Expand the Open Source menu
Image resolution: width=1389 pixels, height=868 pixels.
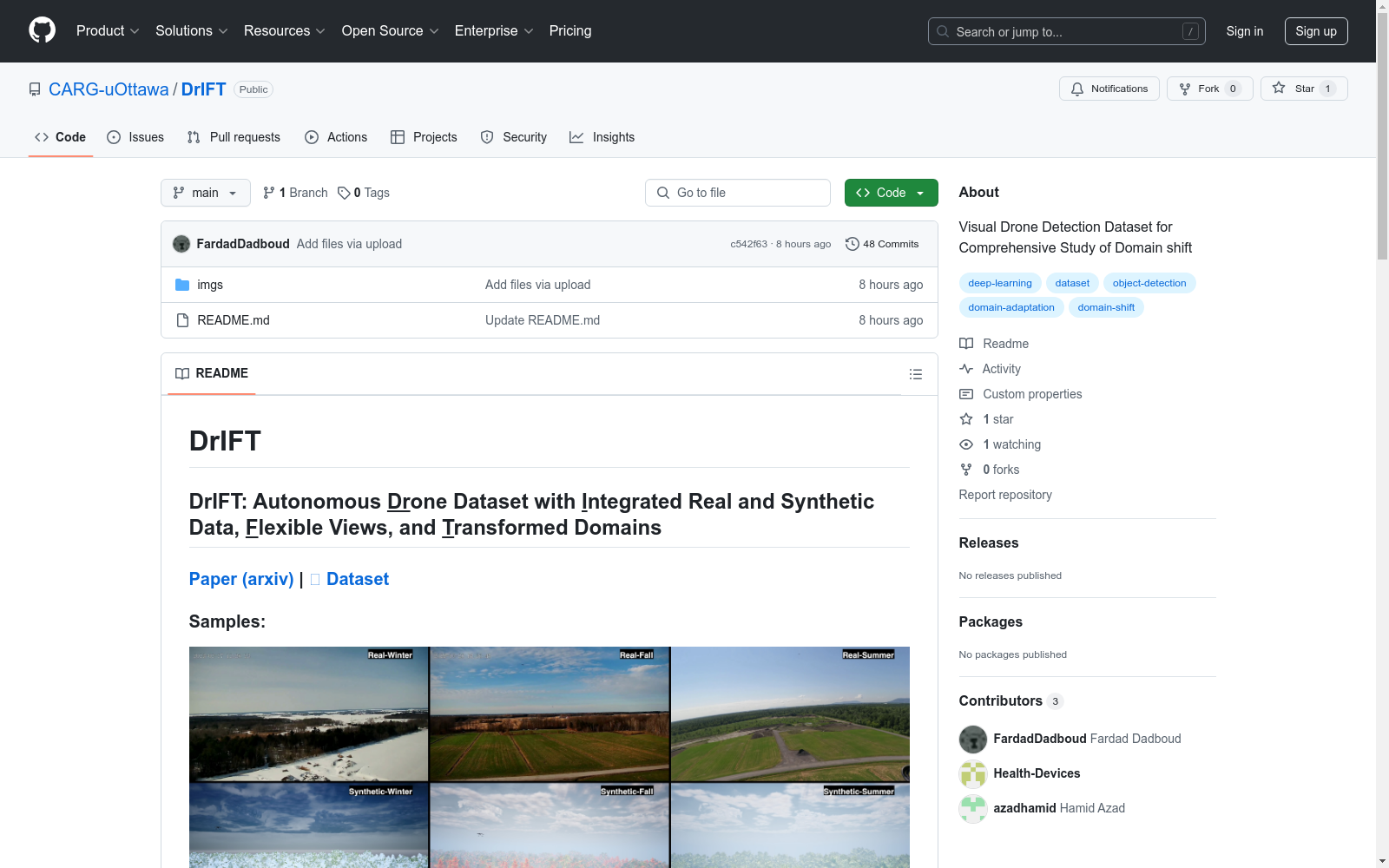(x=391, y=30)
